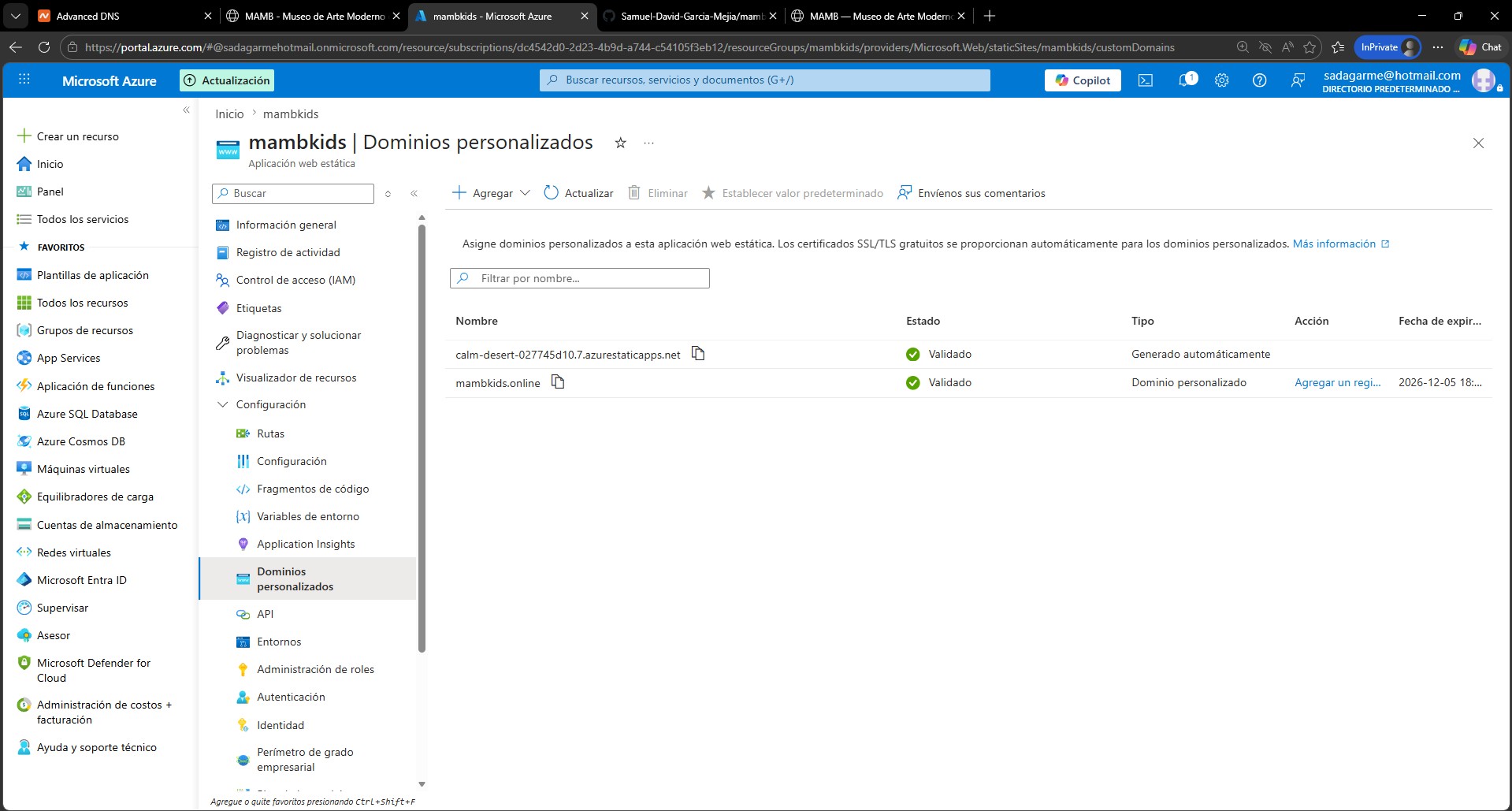Open Variables de entorno
The image size is (1512, 811).
click(308, 516)
